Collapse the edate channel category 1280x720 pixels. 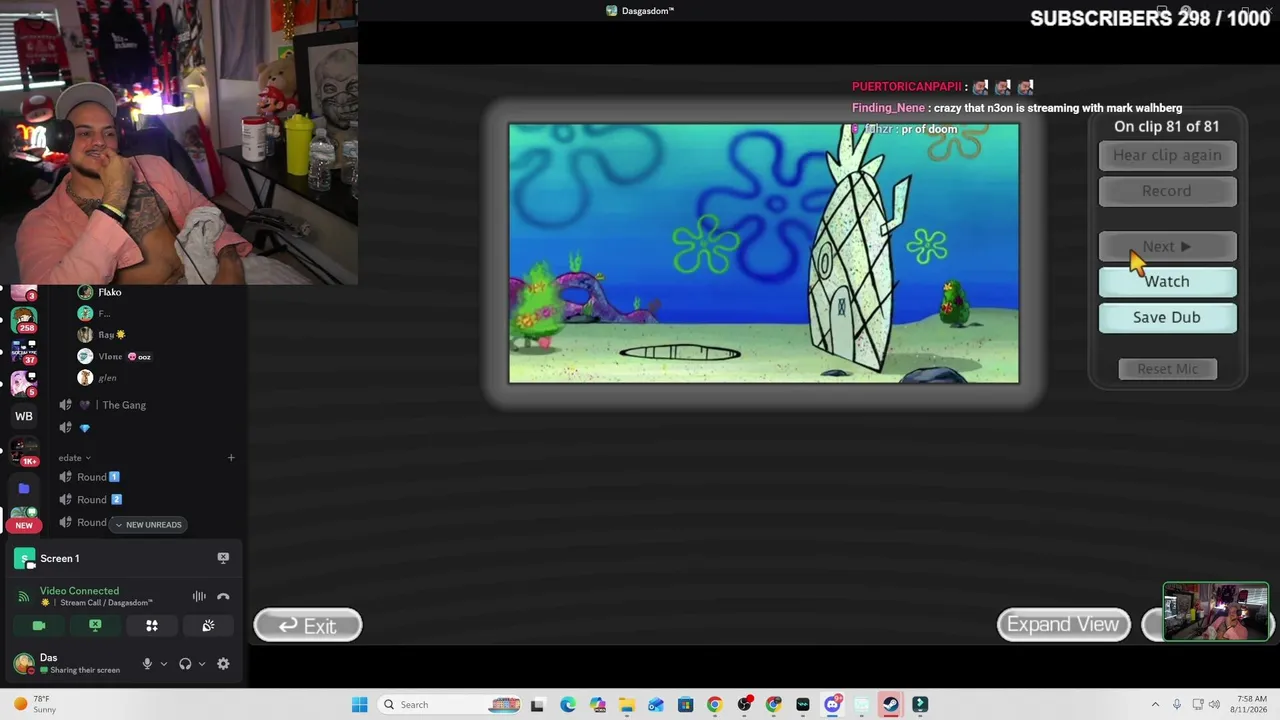coord(75,458)
